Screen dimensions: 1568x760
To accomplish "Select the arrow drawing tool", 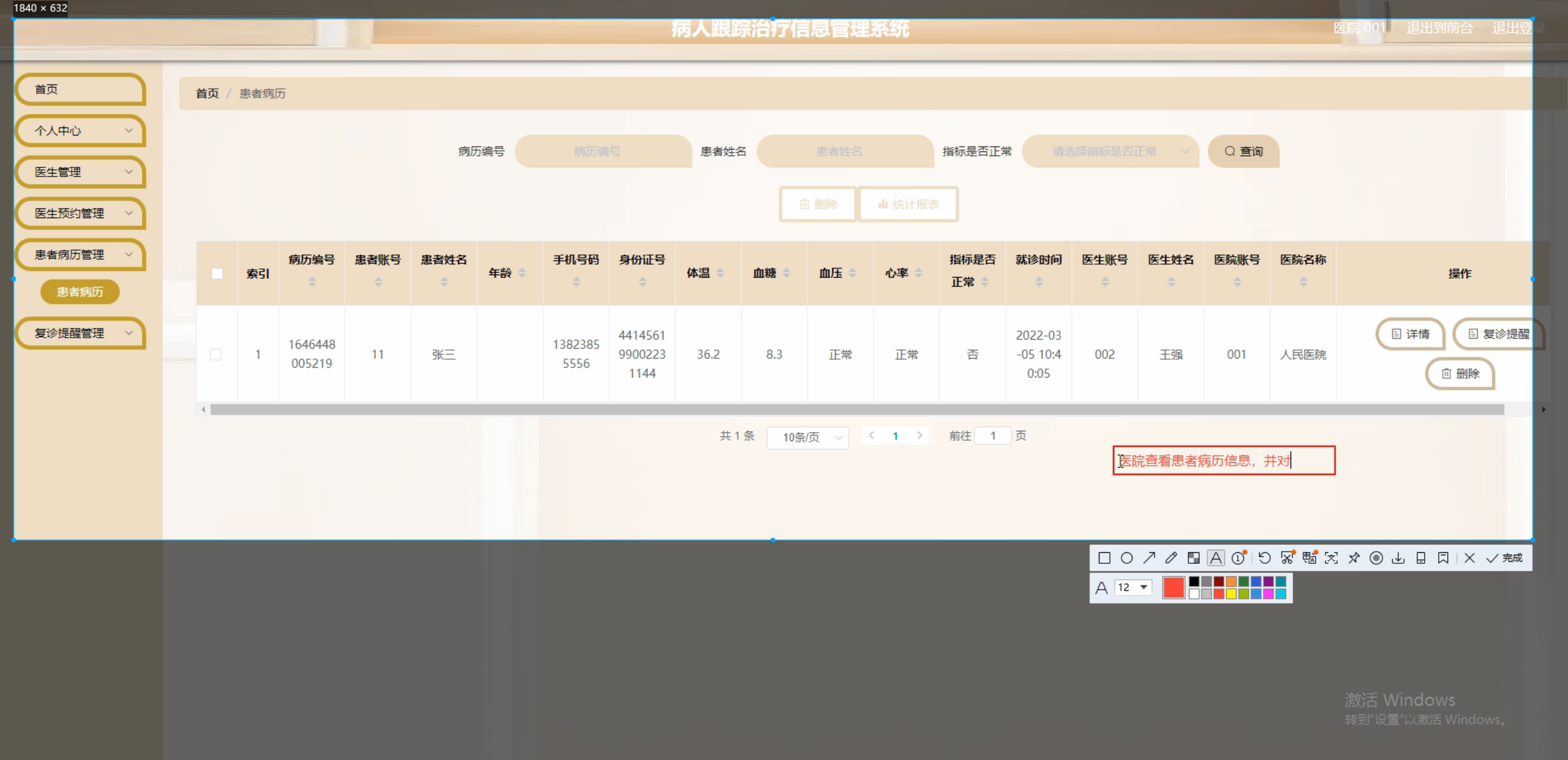I will (1149, 558).
